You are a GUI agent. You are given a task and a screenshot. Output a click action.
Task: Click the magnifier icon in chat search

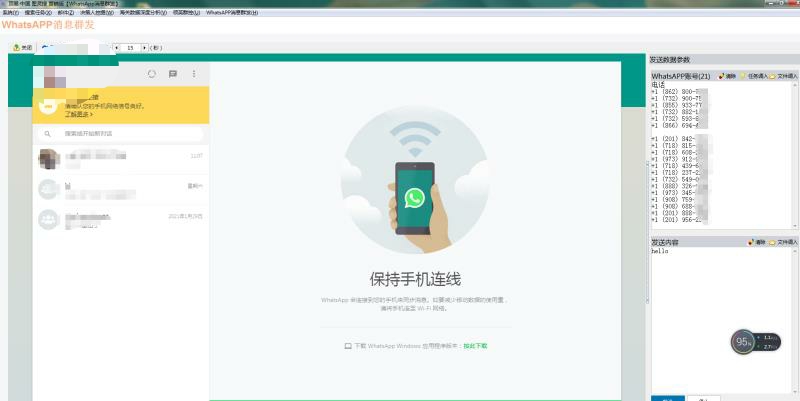click(47, 134)
